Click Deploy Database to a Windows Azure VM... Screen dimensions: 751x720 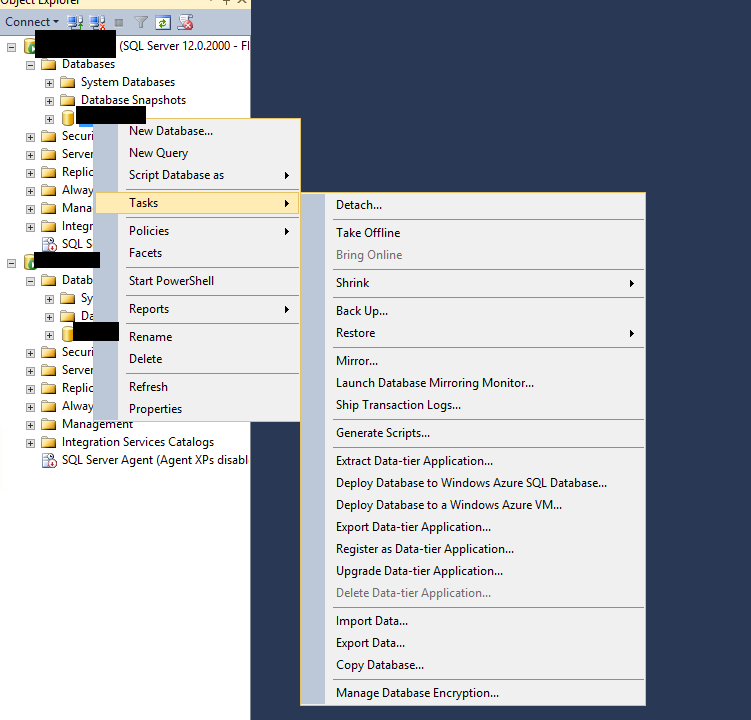473,505
